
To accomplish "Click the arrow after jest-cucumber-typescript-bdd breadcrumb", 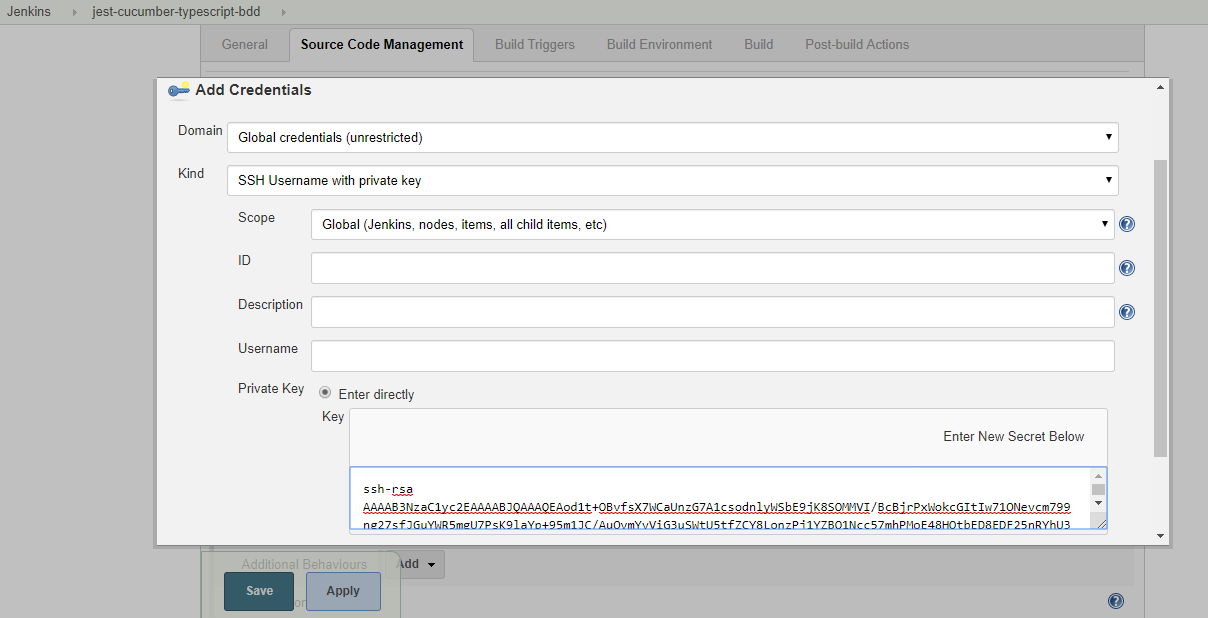I will pos(282,12).
